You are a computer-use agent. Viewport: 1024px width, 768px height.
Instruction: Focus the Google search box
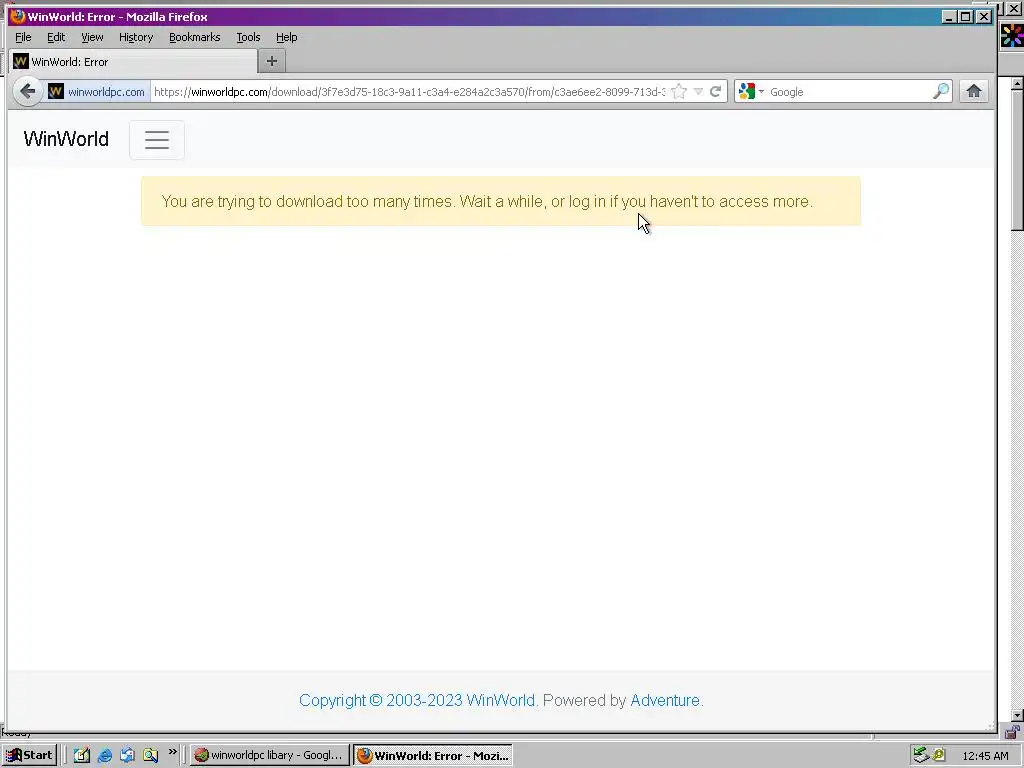point(849,92)
